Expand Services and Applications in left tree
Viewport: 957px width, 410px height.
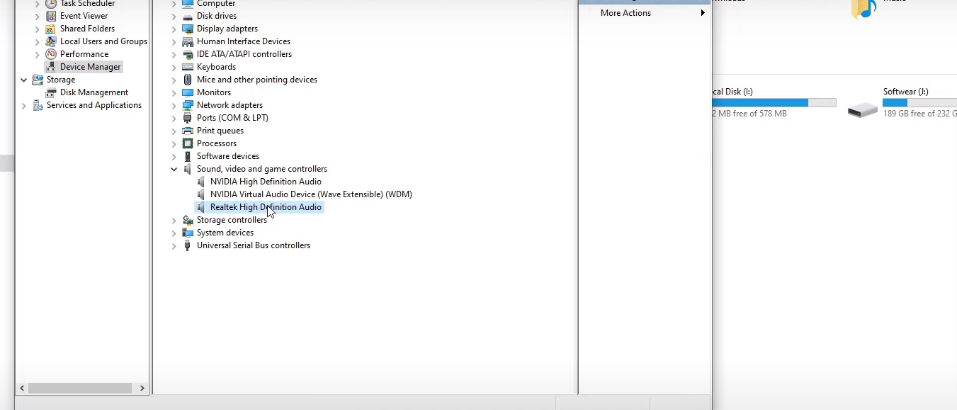click(24, 106)
